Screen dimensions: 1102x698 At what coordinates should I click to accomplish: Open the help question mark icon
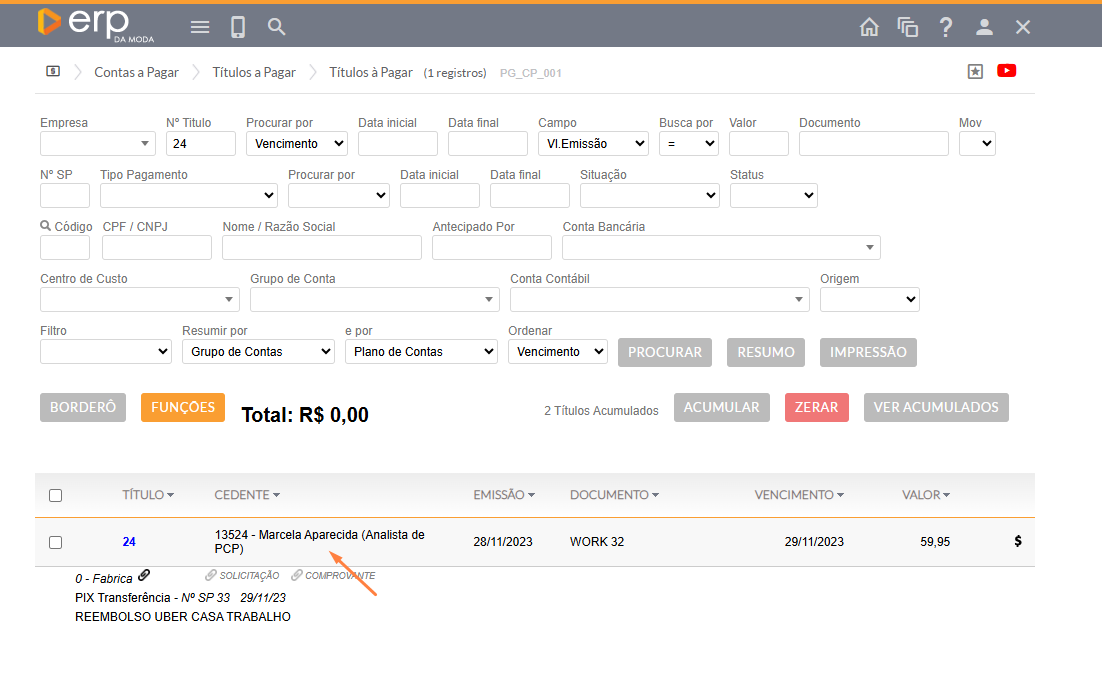click(946, 27)
